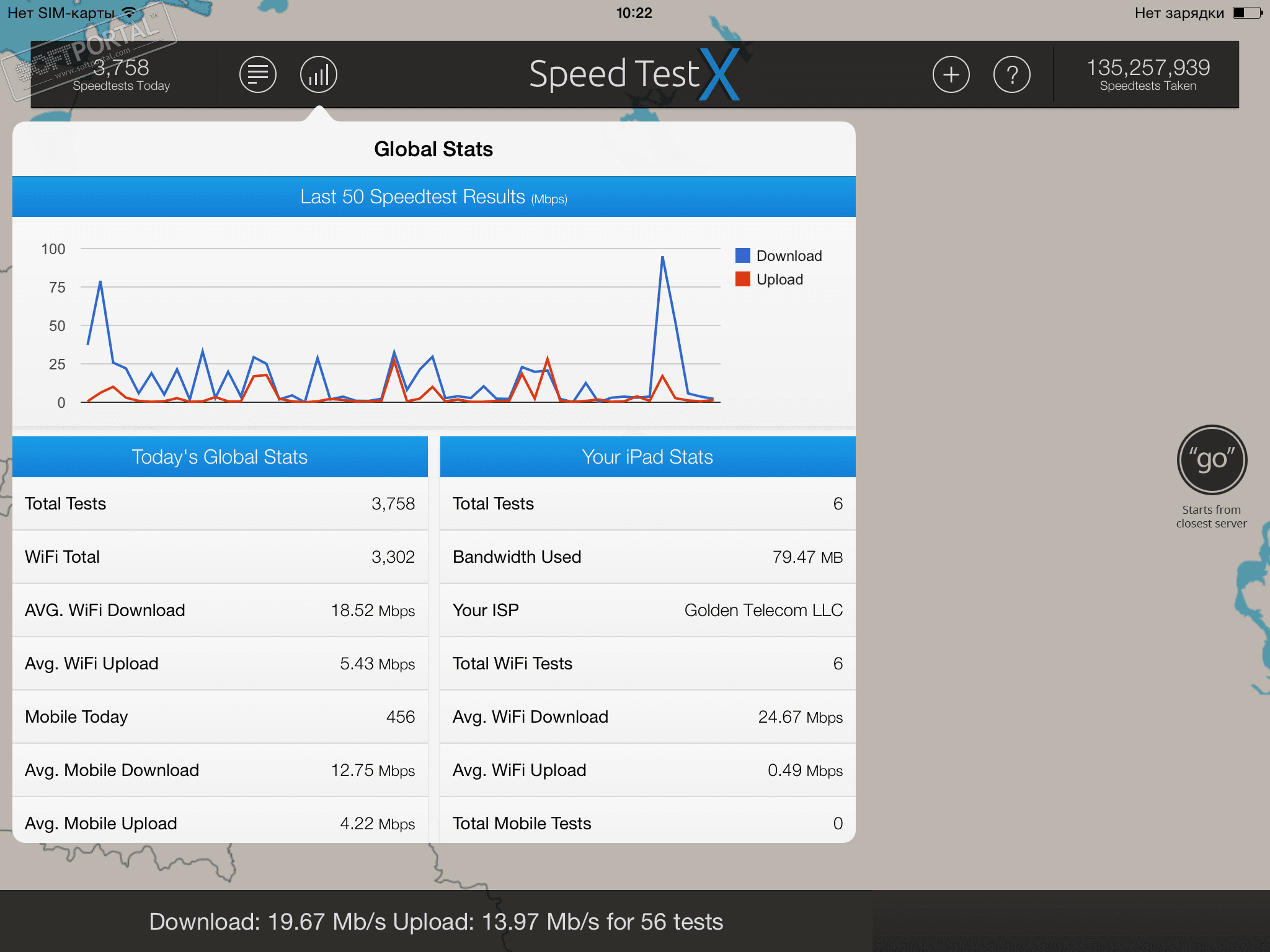The height and width of the screenshot is (952, 1270).
Task: Tap the AVG. WiFi Download global row
Action: click(x=220, y=610)
